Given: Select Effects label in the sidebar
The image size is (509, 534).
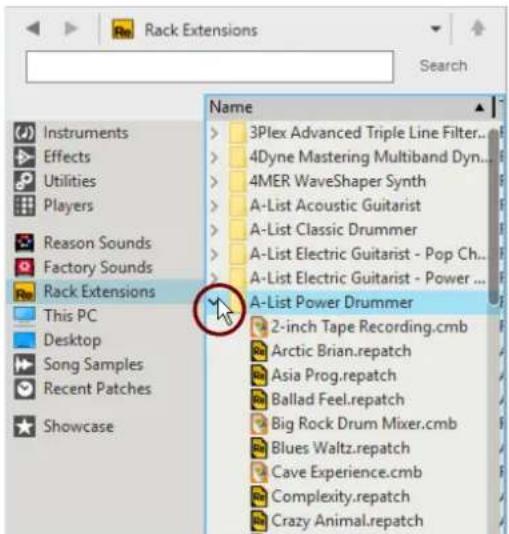Looking at the screenshot, I should click(67, 157).
